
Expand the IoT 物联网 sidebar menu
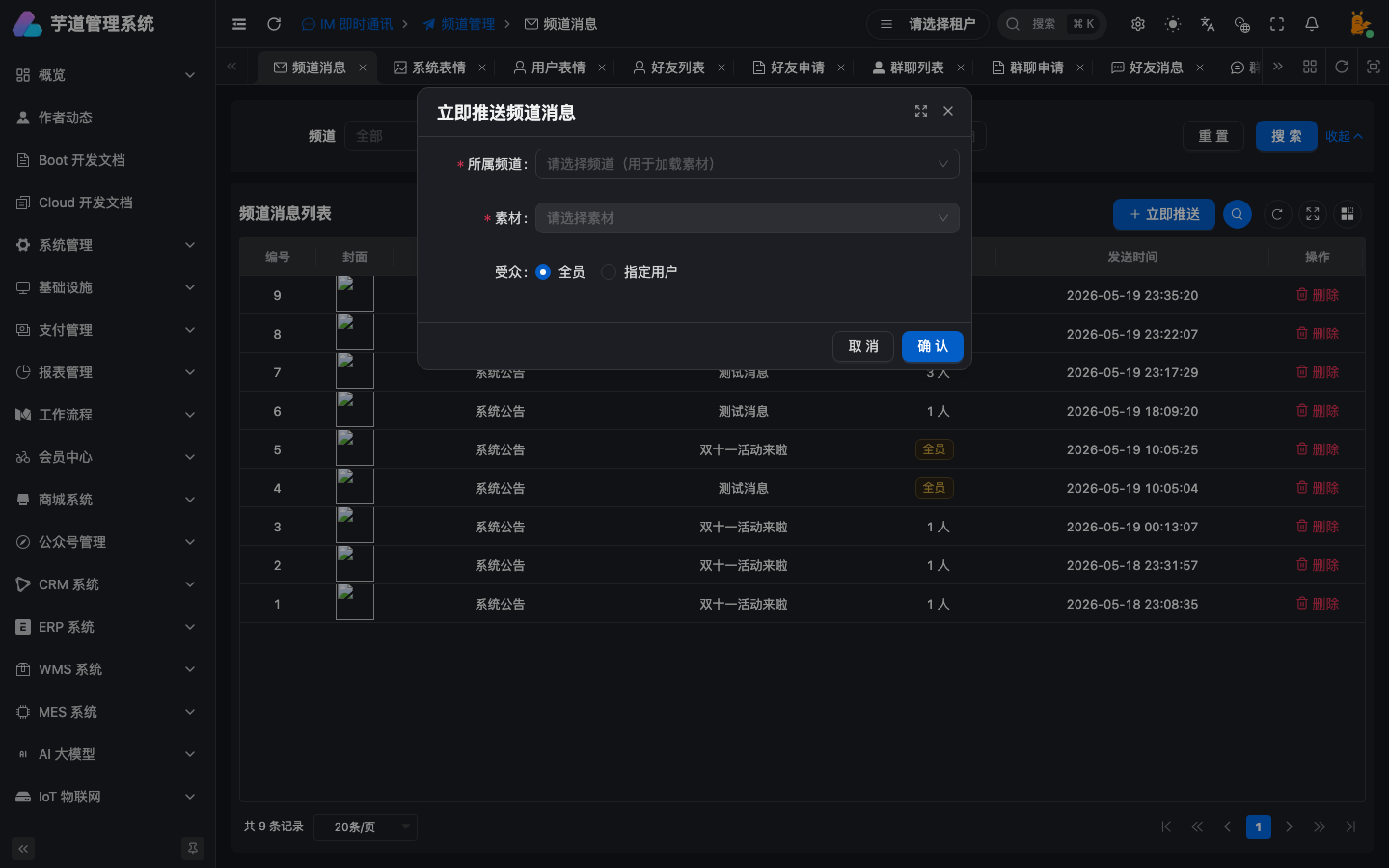pyautogui.click(x=107, y=797)
